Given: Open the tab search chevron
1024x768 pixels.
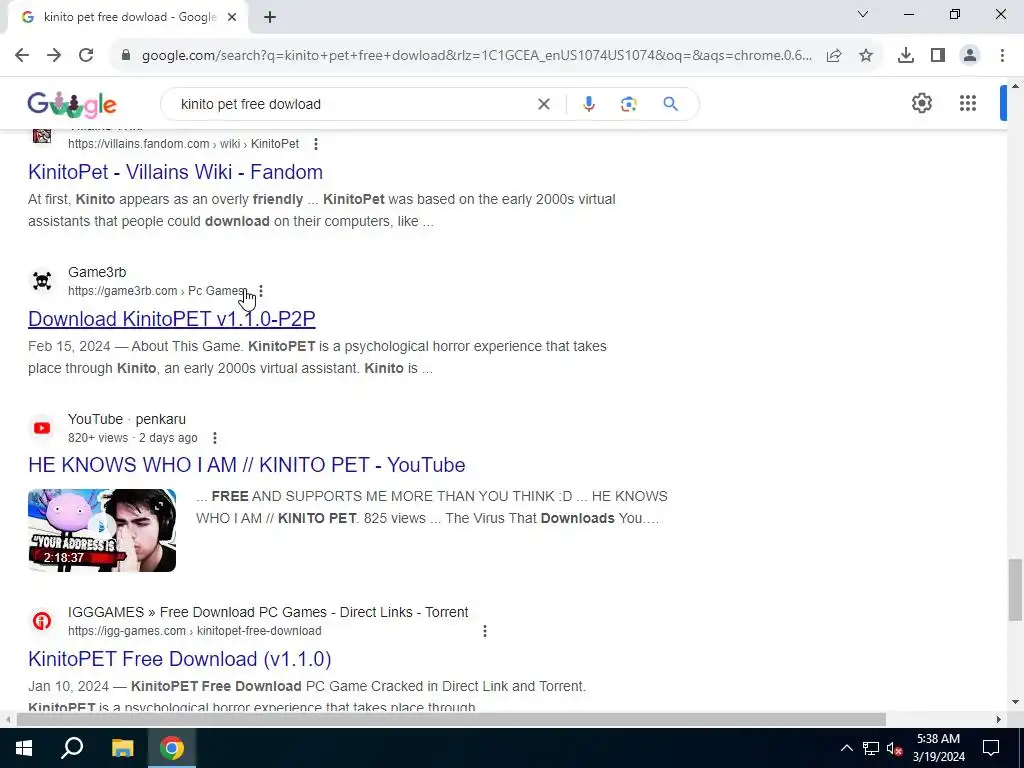Looking at the screenshot, I should coord(863,14).
